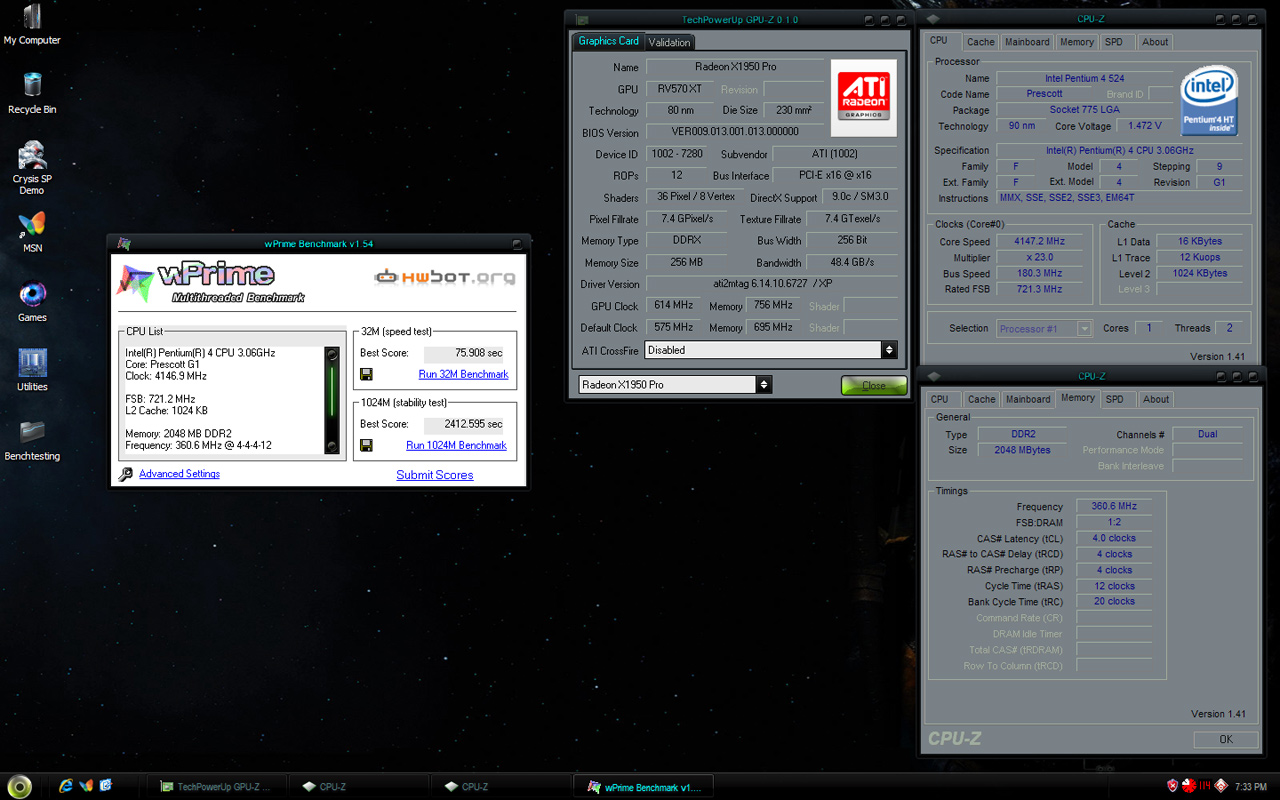
Task: Launch Internet Explorer from quick launch
Action: point(67,786)
